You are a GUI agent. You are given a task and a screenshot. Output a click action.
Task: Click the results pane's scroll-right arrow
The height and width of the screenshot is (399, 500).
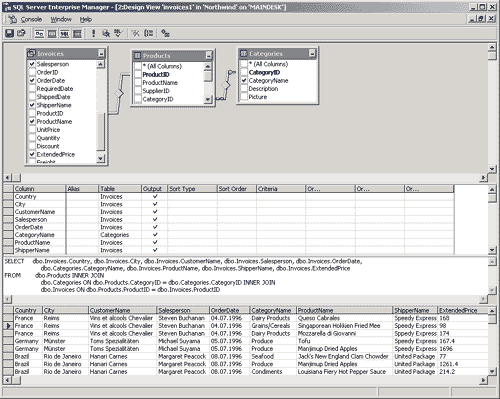pos(484,380)
